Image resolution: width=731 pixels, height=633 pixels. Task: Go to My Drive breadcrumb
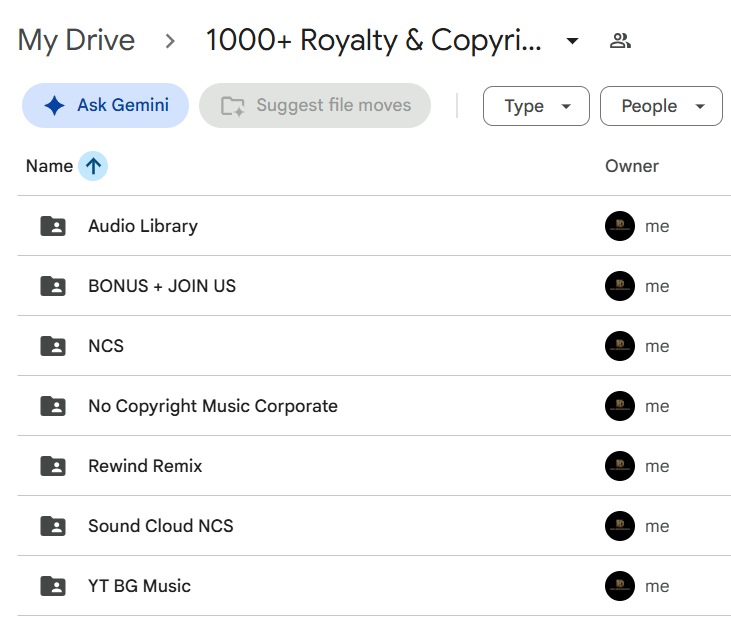click(76, 41)
